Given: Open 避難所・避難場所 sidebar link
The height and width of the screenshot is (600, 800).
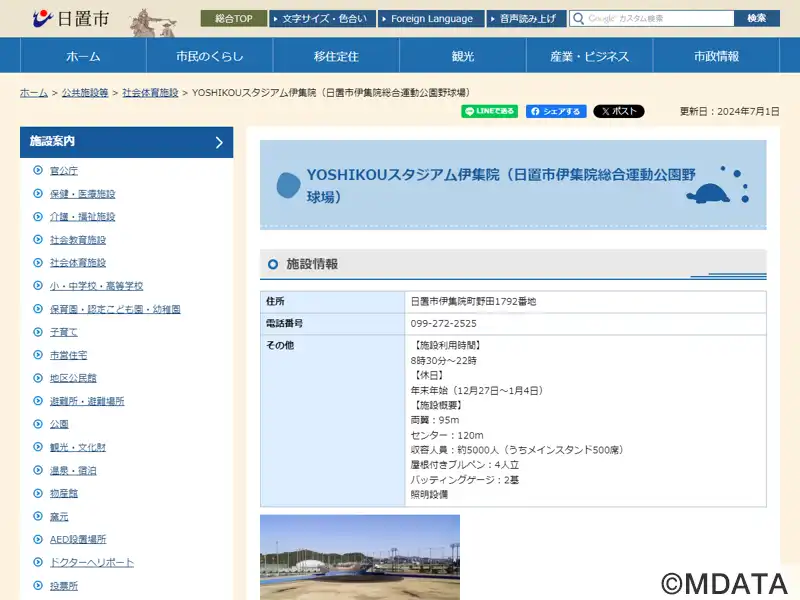Looking at the screenshot, I should [x=87, y=401].
